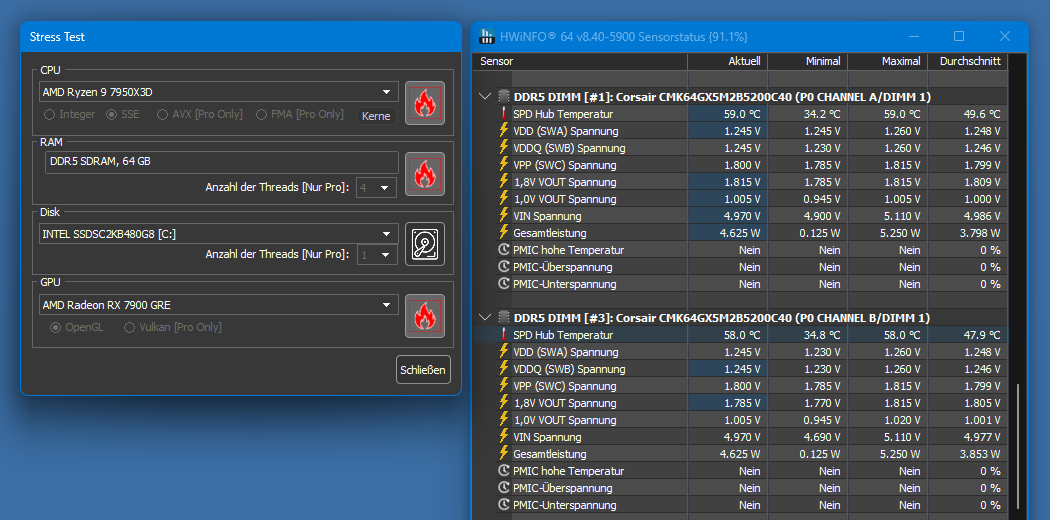Start the CPU stress test flame button
The image size is (1050, 520).
point(425,103)
